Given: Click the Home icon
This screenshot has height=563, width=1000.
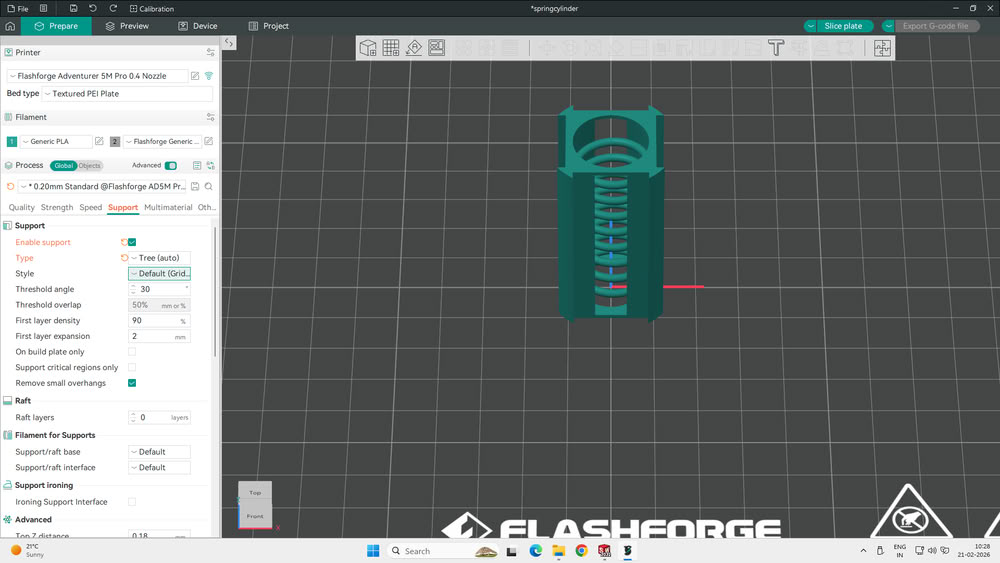Looking at the screenshot, I should [10, 26].
